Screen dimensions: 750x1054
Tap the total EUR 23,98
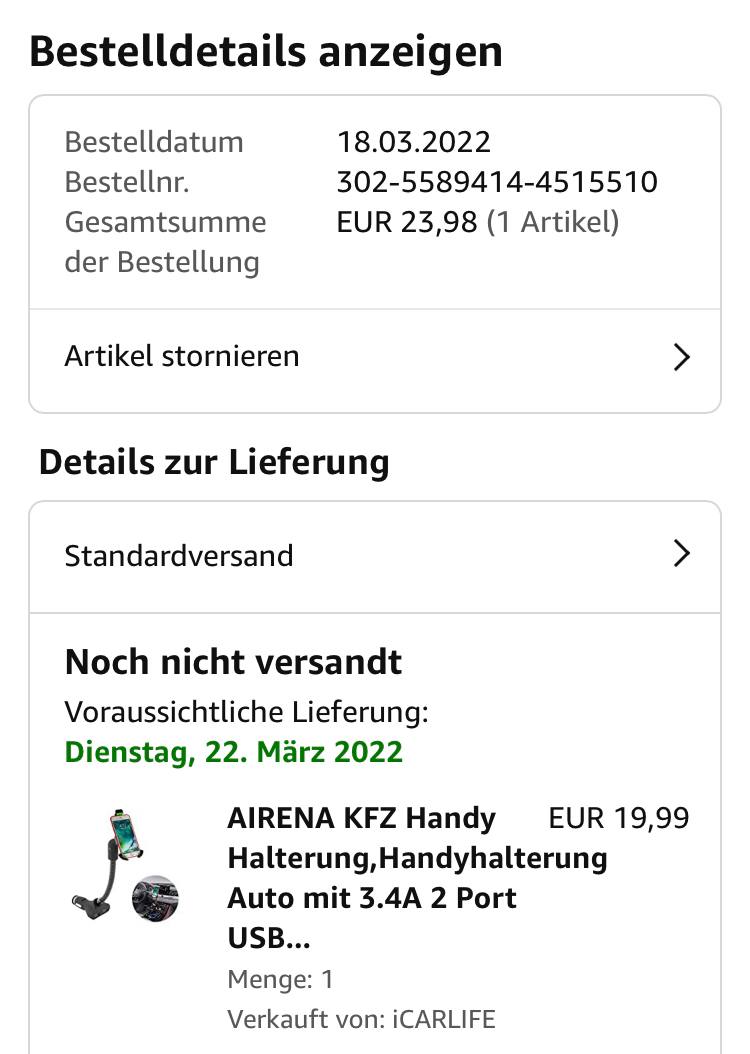coord(407,222)
